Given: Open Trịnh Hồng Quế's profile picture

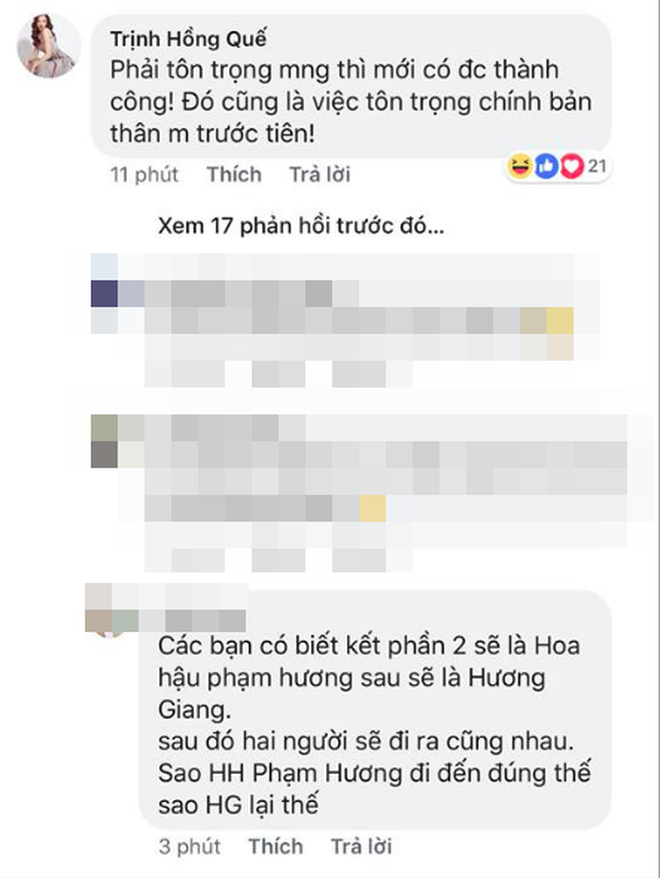Looking at the screenshot, I should (x=49, y=45).
